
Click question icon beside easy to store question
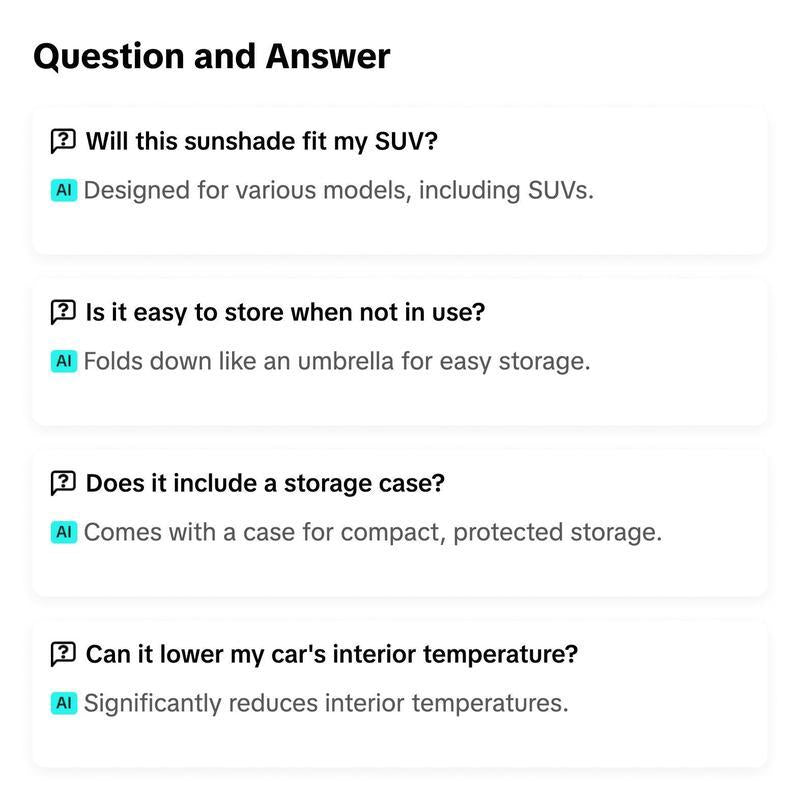point(63,312)
